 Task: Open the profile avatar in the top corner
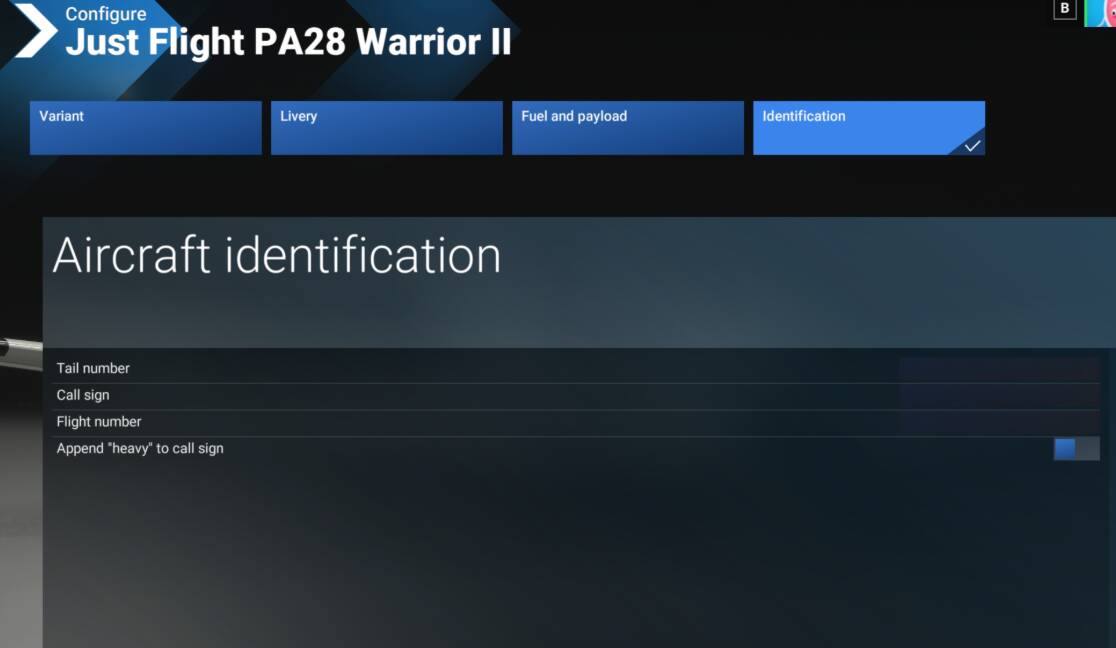click(1101, 11)
